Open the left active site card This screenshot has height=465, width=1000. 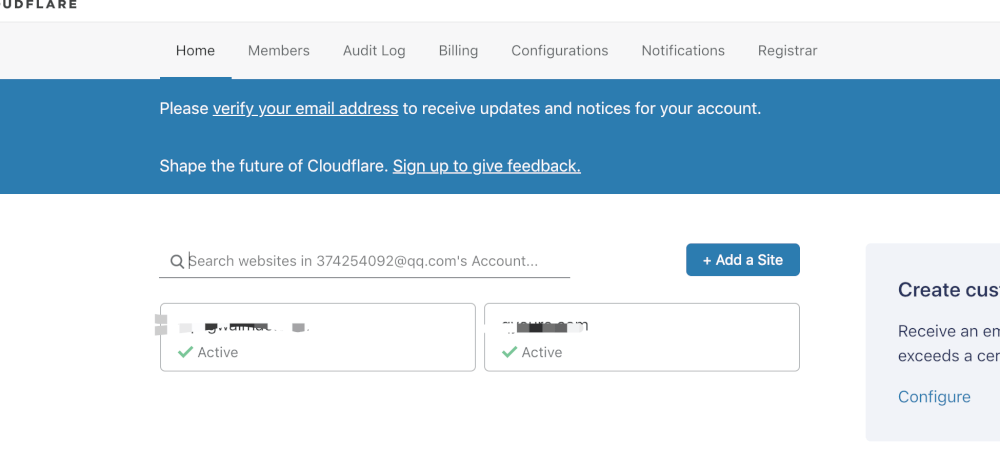click(318, 337)
